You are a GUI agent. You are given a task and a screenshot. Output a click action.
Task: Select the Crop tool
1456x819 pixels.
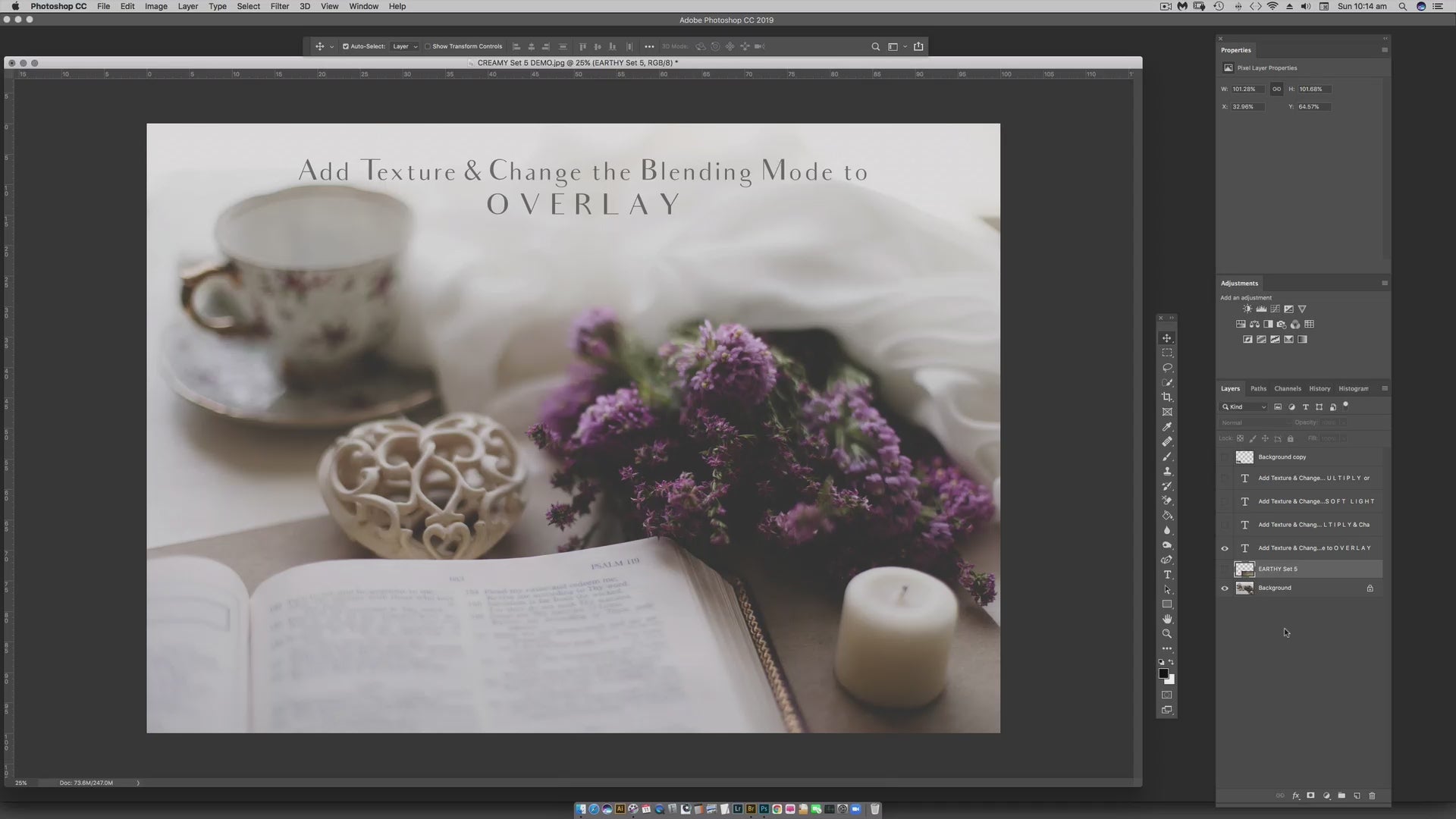point(1167,397)
